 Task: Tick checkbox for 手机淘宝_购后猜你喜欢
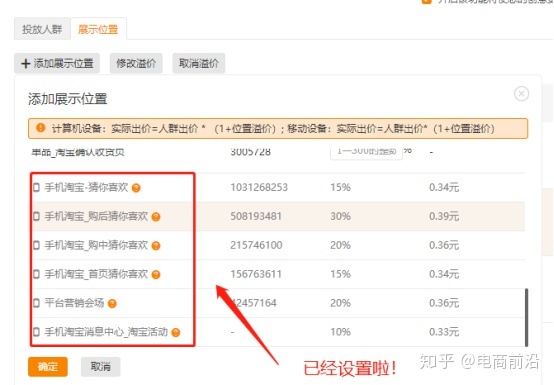[x=36, y=216]
